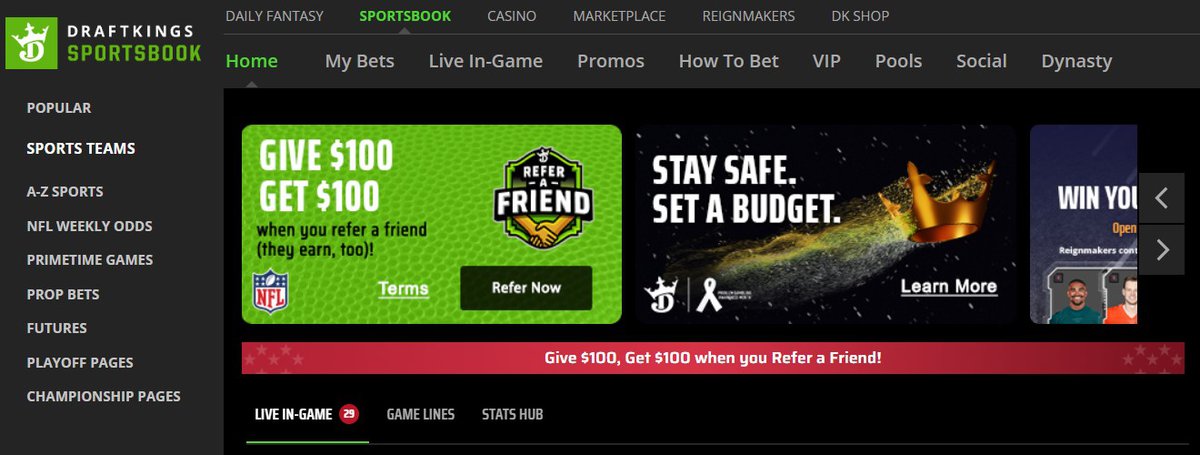Click the Refer Now button
Screen dimensions: 1200x455
(x=526, y=288)
